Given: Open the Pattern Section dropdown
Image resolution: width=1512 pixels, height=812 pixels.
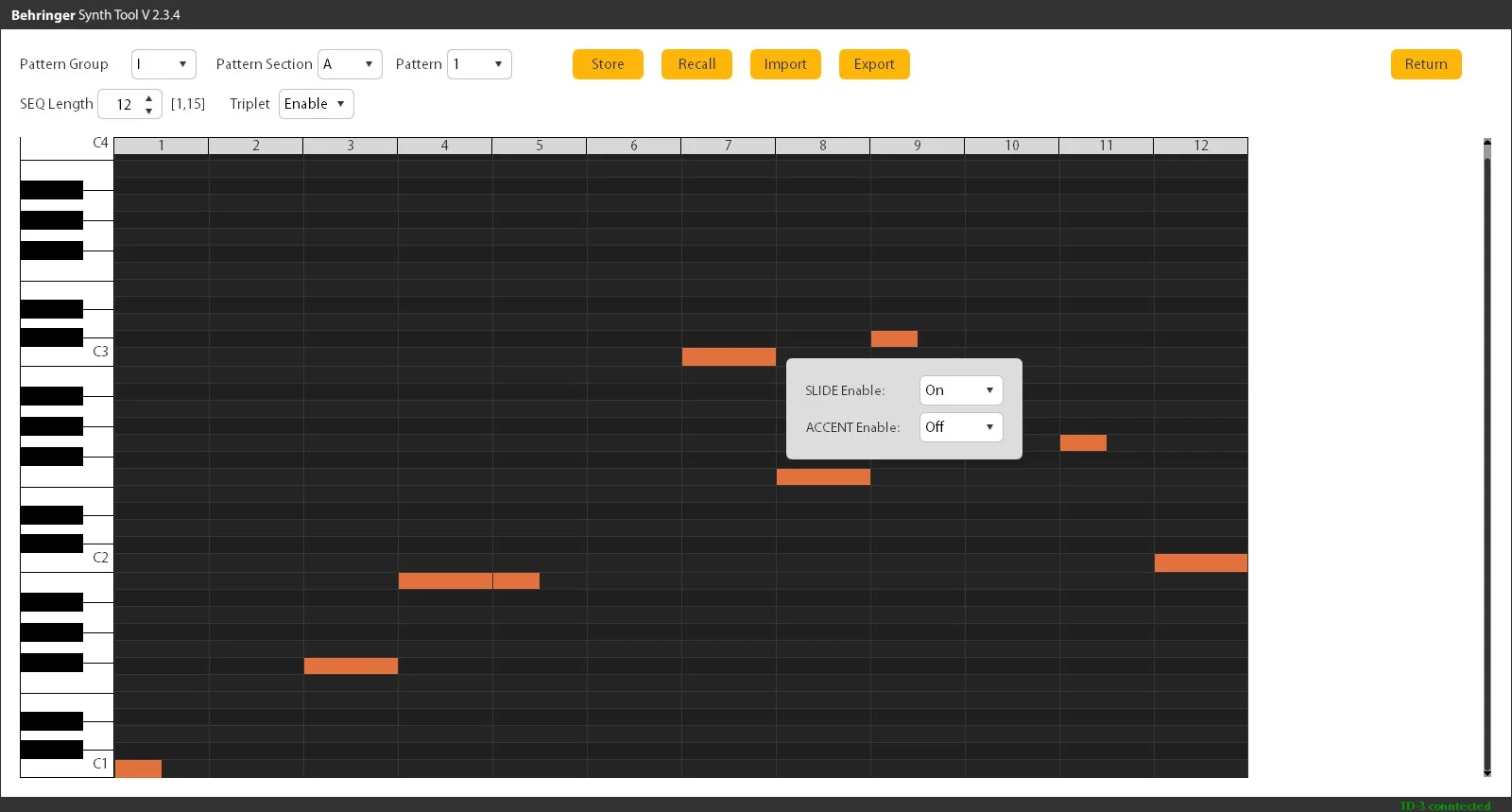Looking at the screenshot, I should point(350,64).
